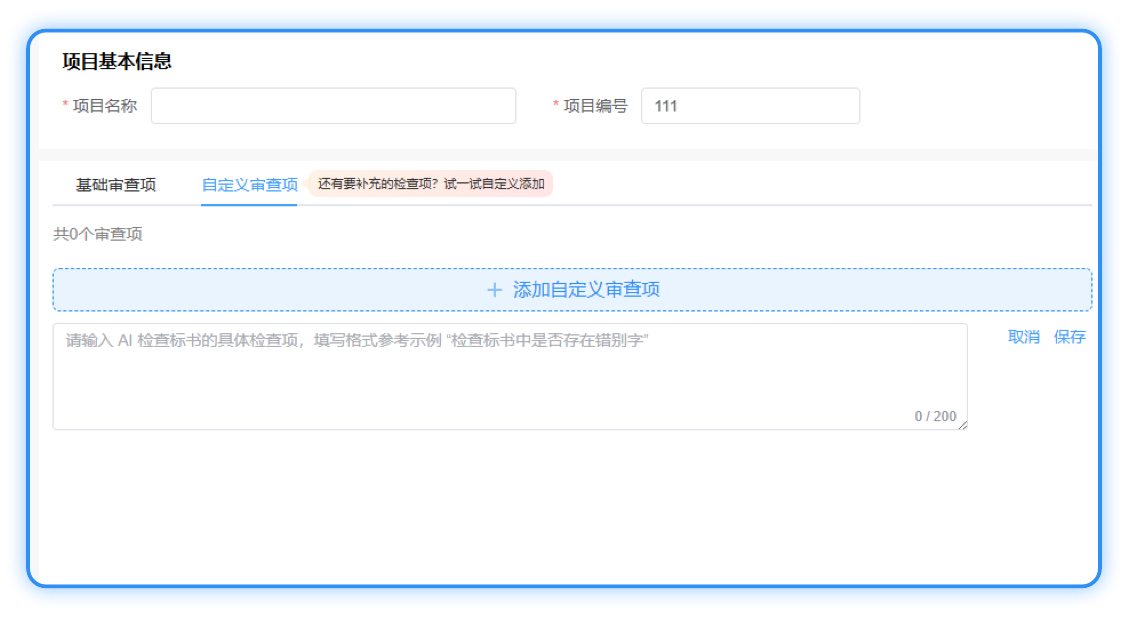This screenshot has width=1128, height=620.
Task: Click the 项目基本信息 section heading
Action: click(x=117, y=62)
